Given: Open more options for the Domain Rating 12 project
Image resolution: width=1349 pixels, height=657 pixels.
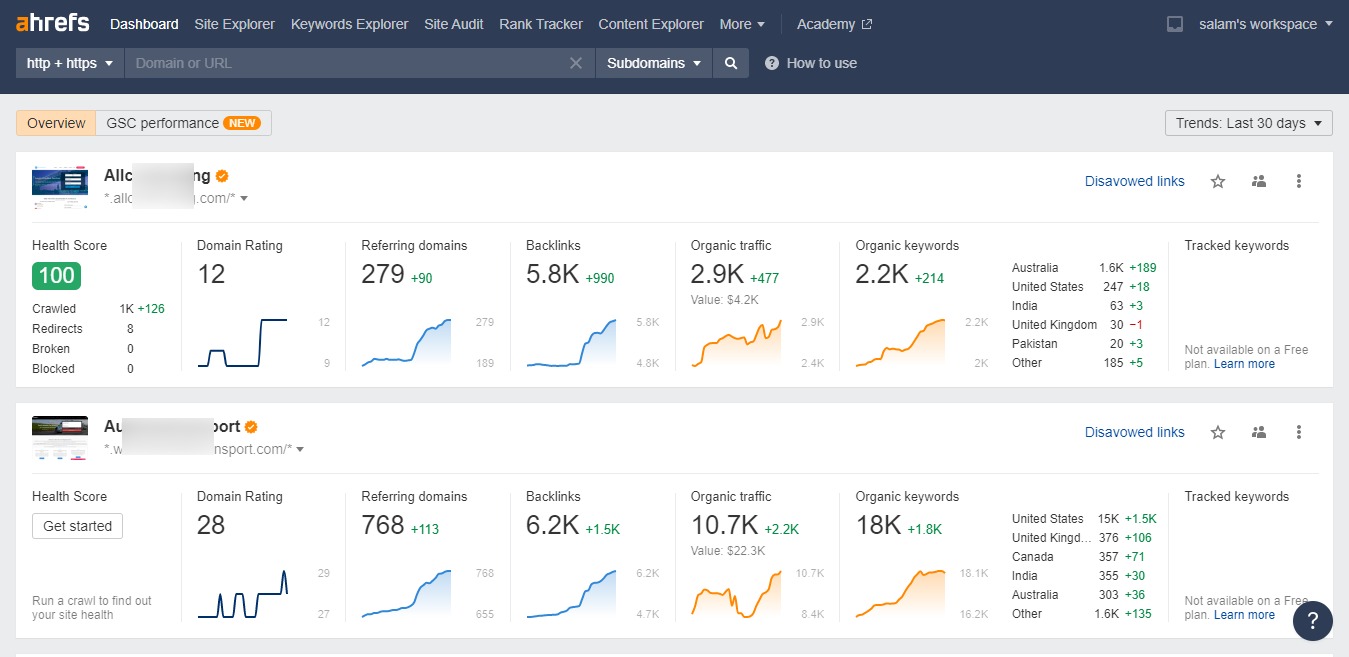Looking at the screenshot, I should tap(1299, 181).
